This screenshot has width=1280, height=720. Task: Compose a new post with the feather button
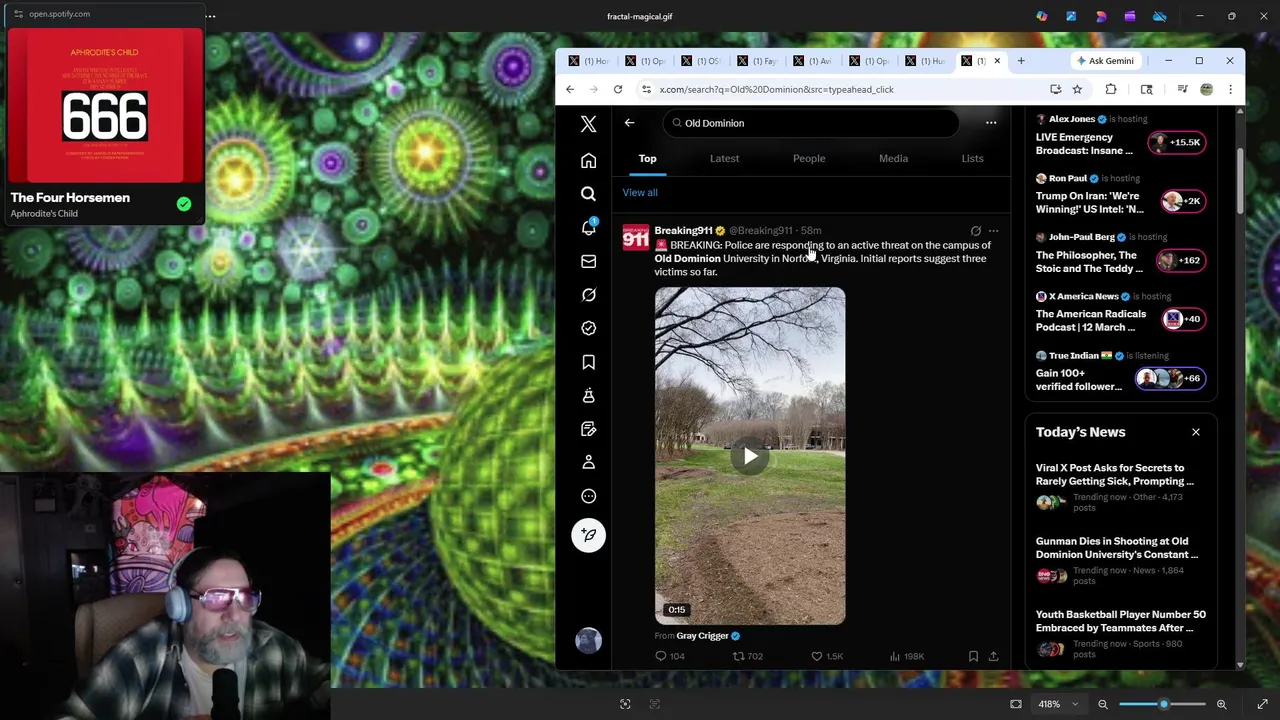coord(588,535)
